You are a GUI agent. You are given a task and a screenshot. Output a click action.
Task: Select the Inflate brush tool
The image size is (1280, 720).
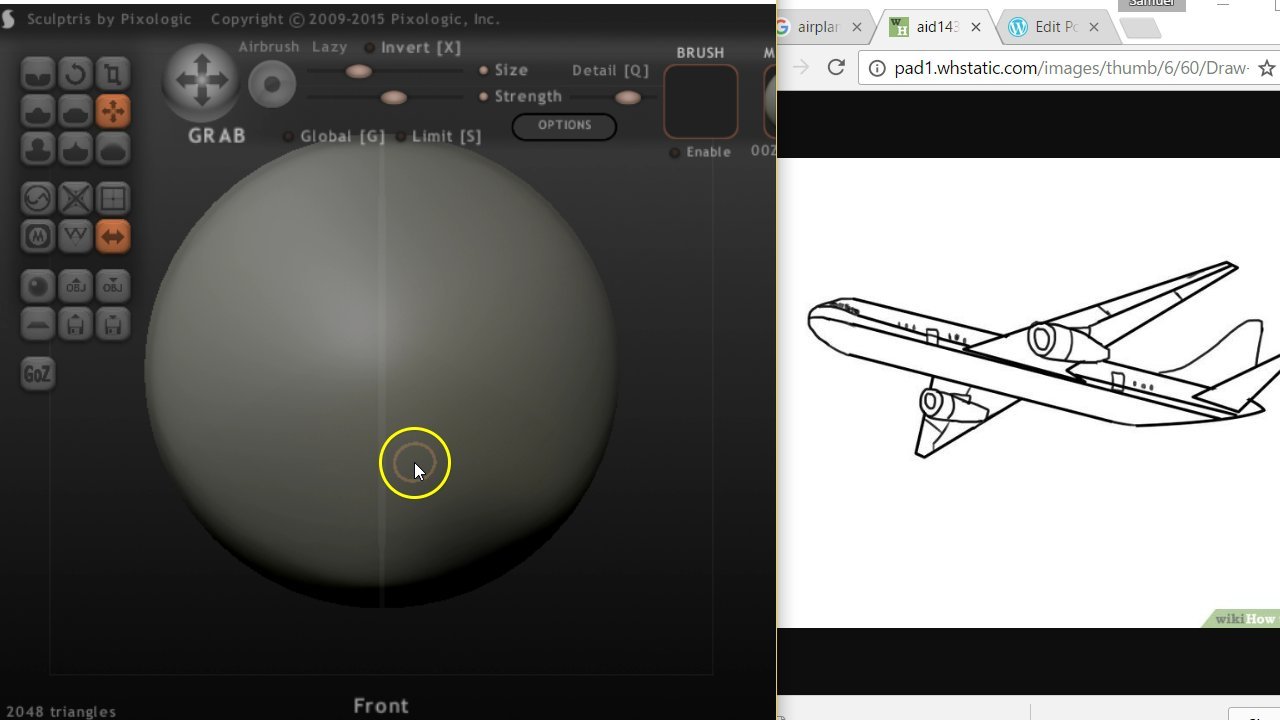36,149
